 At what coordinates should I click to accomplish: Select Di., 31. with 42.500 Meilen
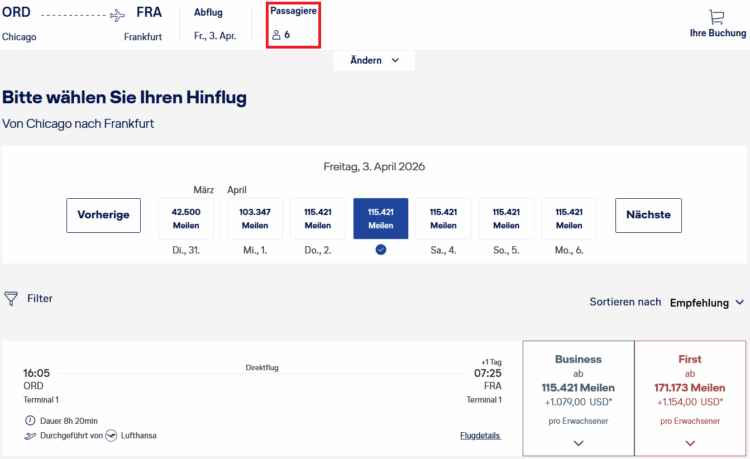[186, 219]
